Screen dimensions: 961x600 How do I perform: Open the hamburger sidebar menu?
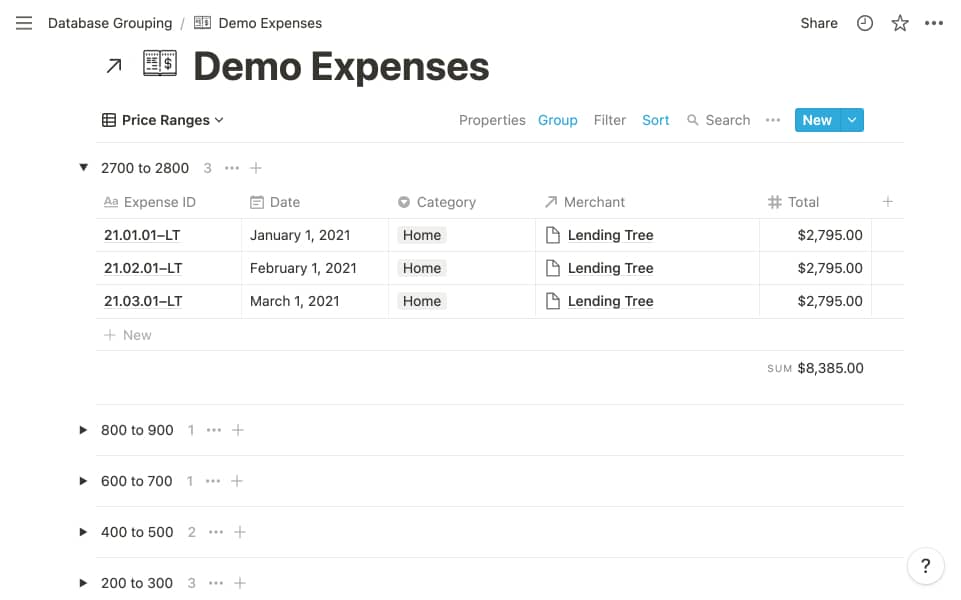point(24,23)
